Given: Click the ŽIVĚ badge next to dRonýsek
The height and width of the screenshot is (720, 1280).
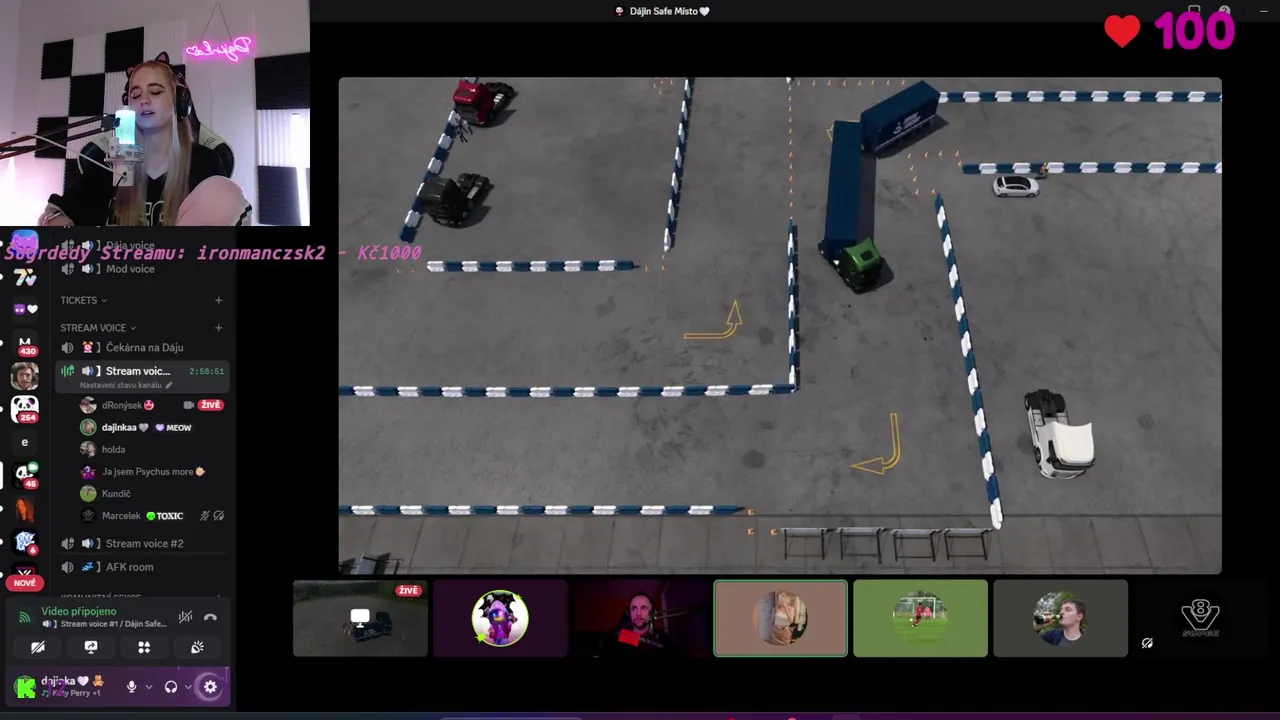Looking at the screenshot, I should tap(210, 405).
